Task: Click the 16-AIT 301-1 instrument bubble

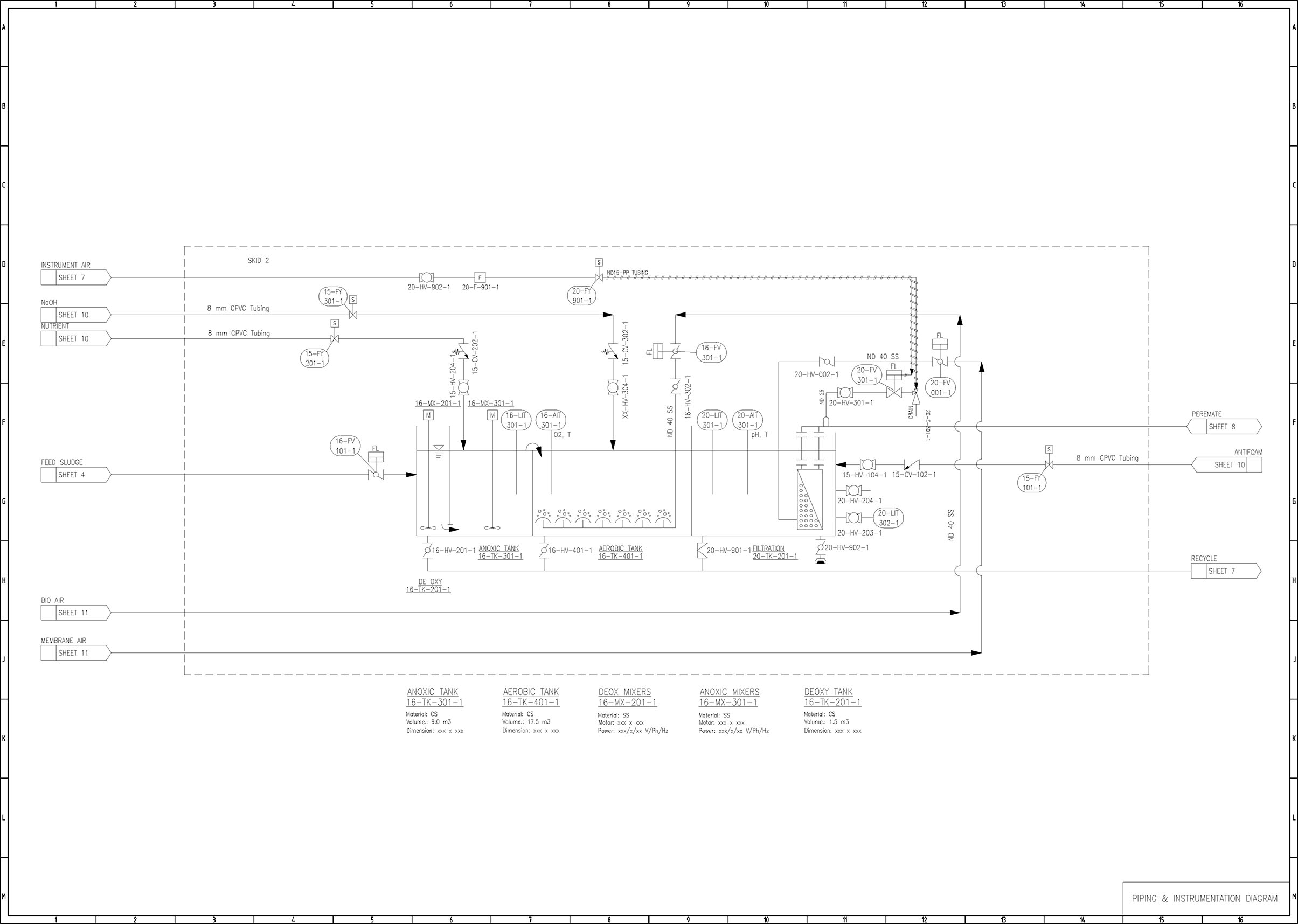Action: point(551,420)
